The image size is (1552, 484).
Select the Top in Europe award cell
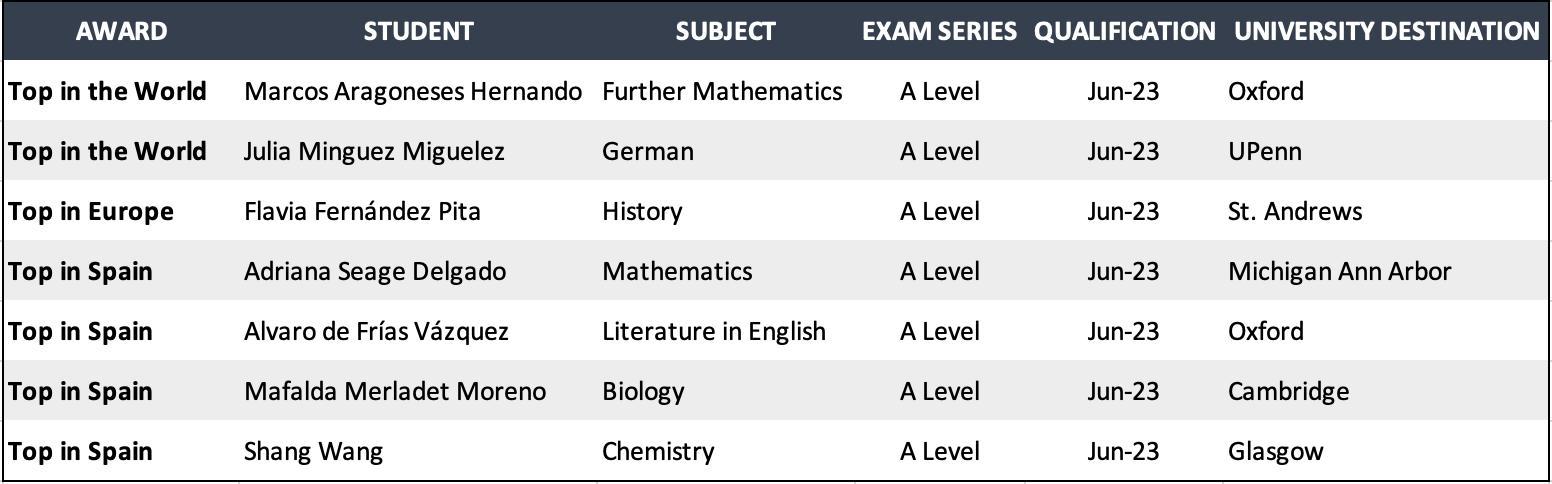91,212
